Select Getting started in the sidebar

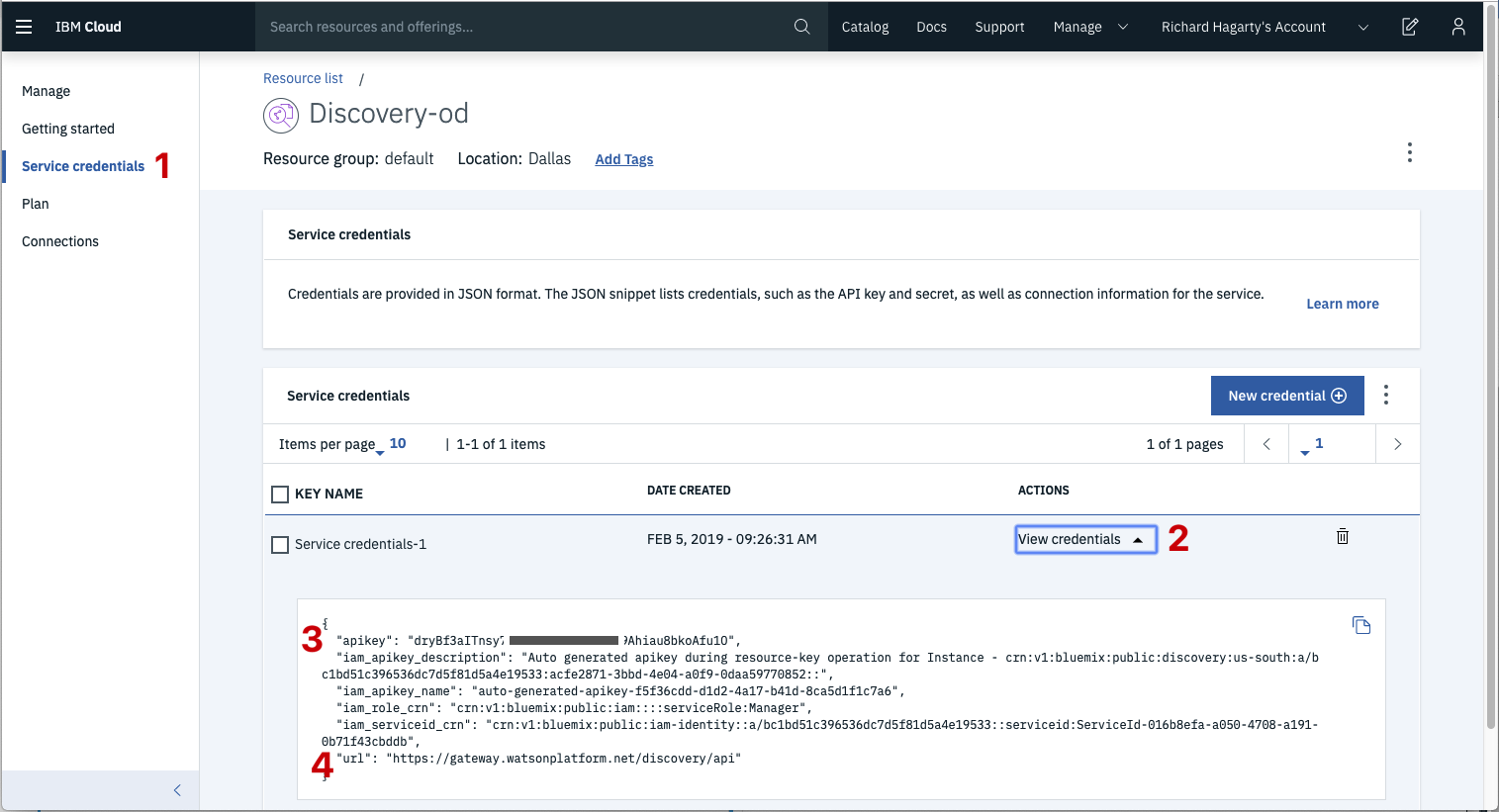coord(68,129)
